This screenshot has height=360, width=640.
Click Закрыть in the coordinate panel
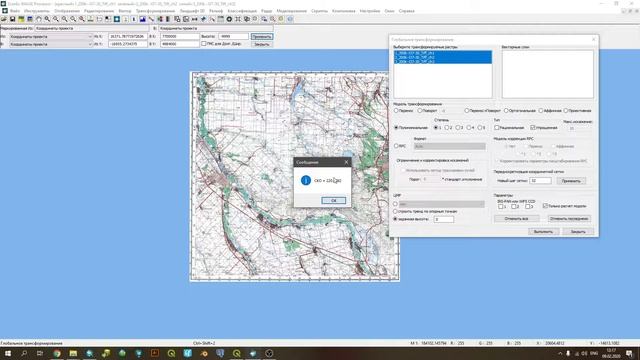[x=262, y=44]
